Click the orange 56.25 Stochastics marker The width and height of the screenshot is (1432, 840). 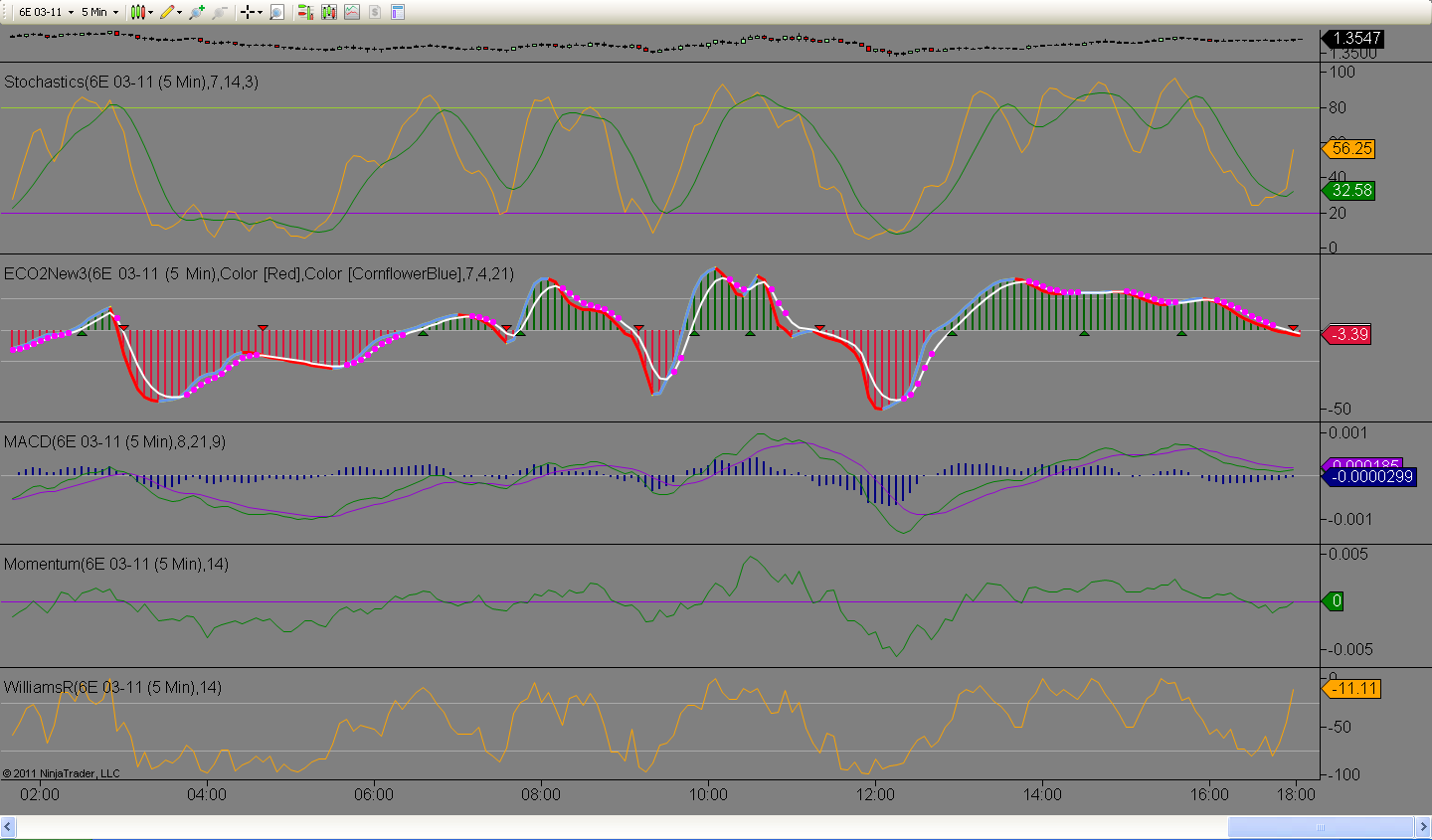click(1348, 149)
